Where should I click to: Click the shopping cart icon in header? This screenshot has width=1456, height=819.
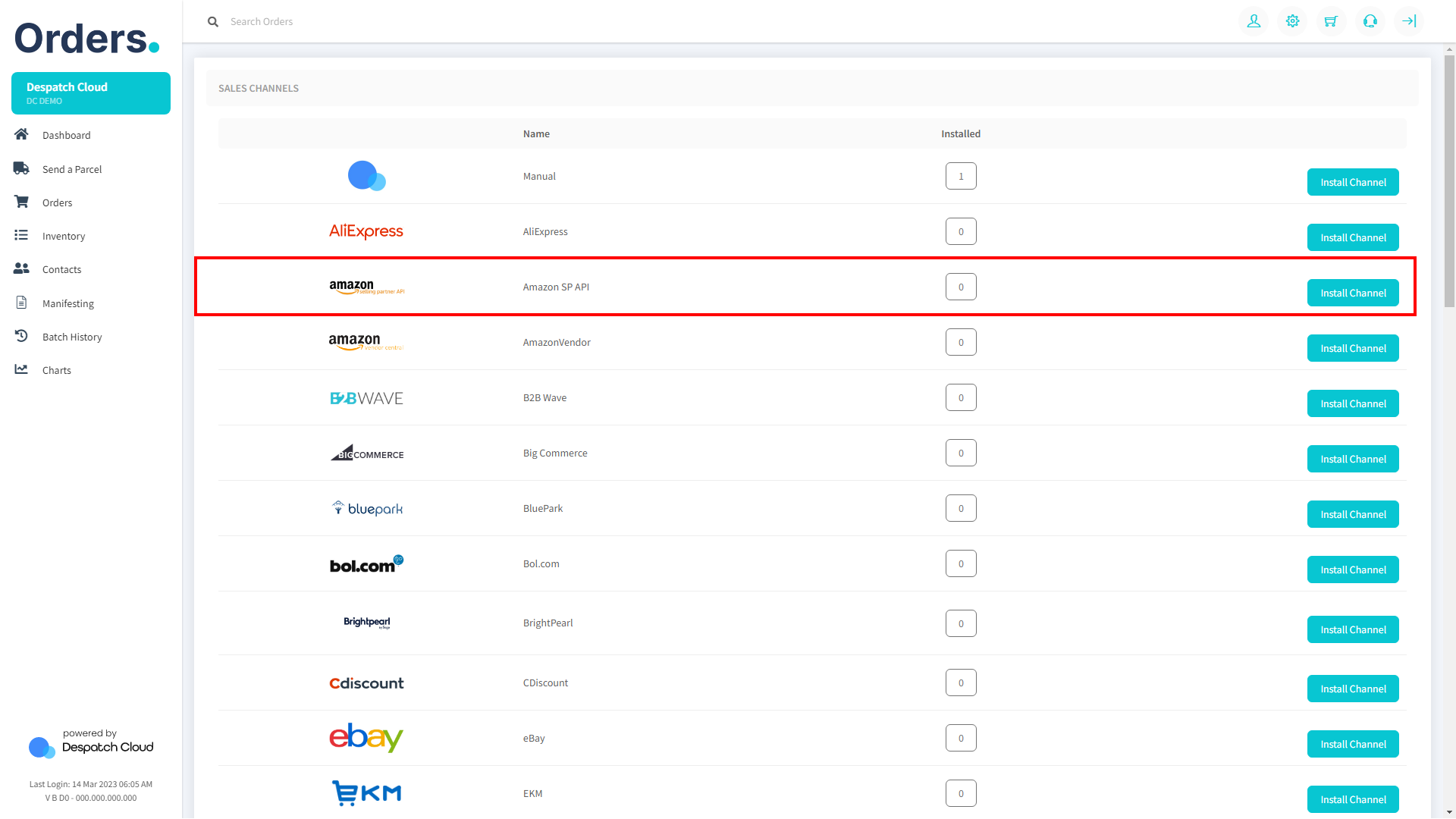tap(1331, 21)
